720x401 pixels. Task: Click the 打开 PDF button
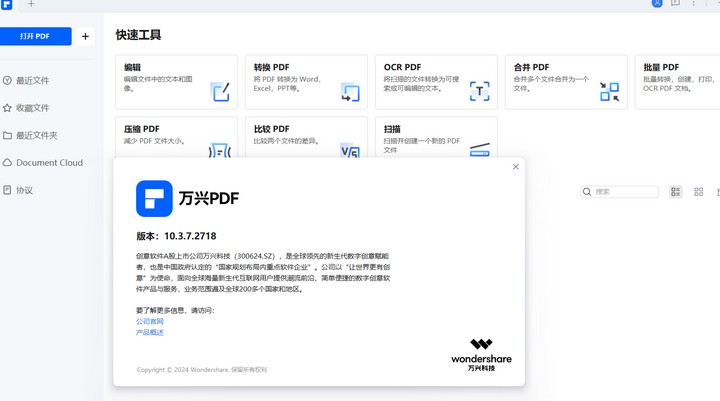(36, 37)
